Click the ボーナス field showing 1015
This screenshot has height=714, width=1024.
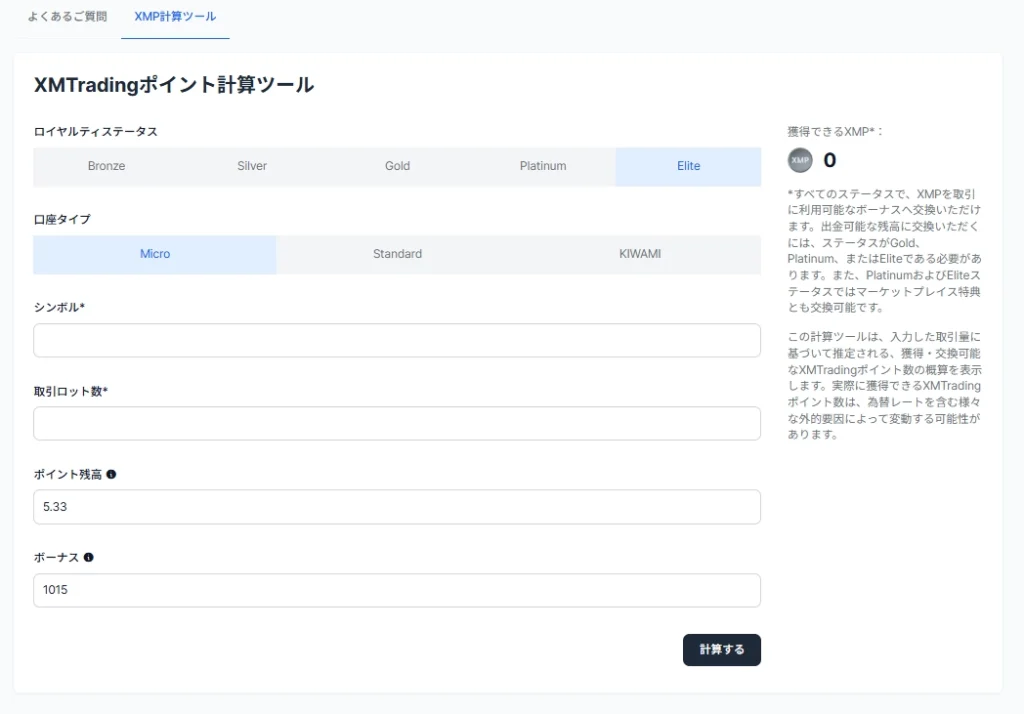pos(397,590)
